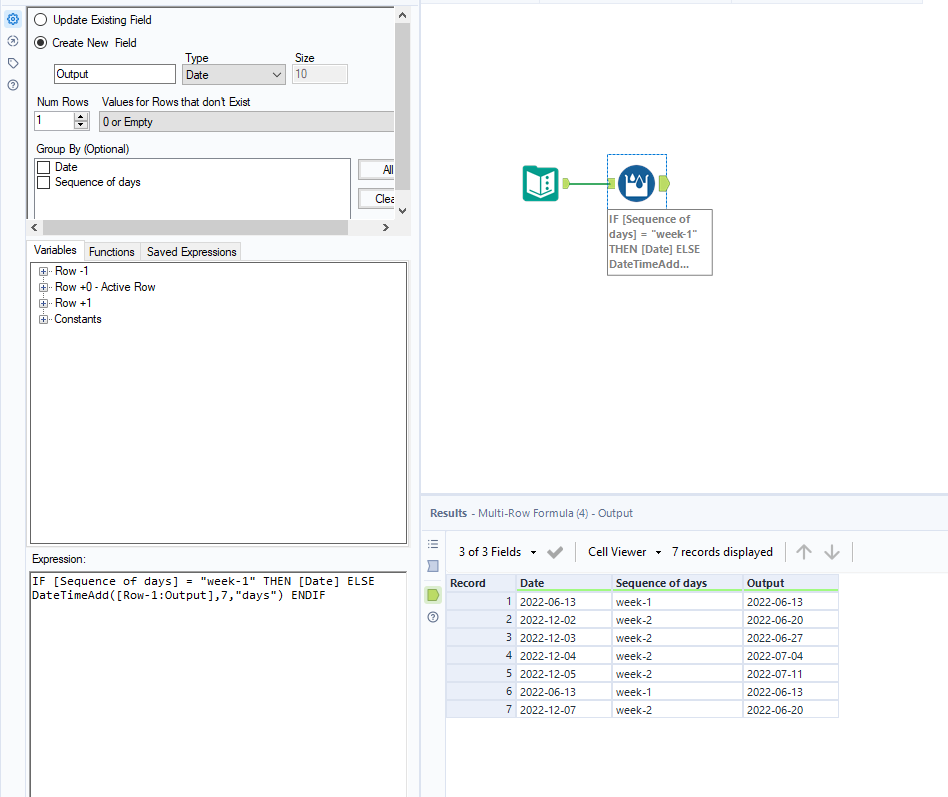Open Results panel help icon
This screenshot has width=948, height=797.
432,618
